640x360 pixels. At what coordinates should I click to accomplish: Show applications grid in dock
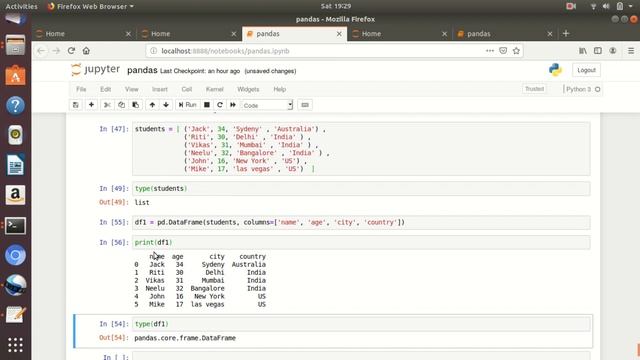point(16,345)
